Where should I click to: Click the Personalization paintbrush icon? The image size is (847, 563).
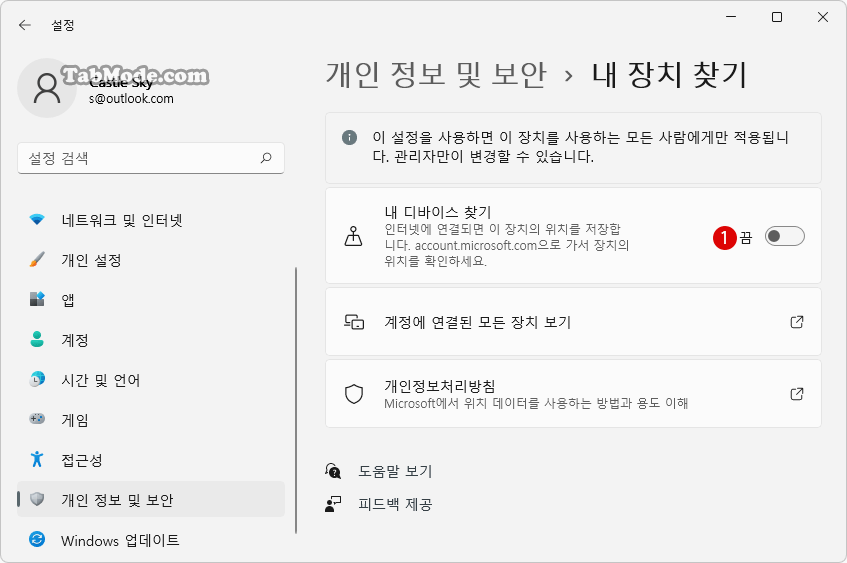click(37, 260)
